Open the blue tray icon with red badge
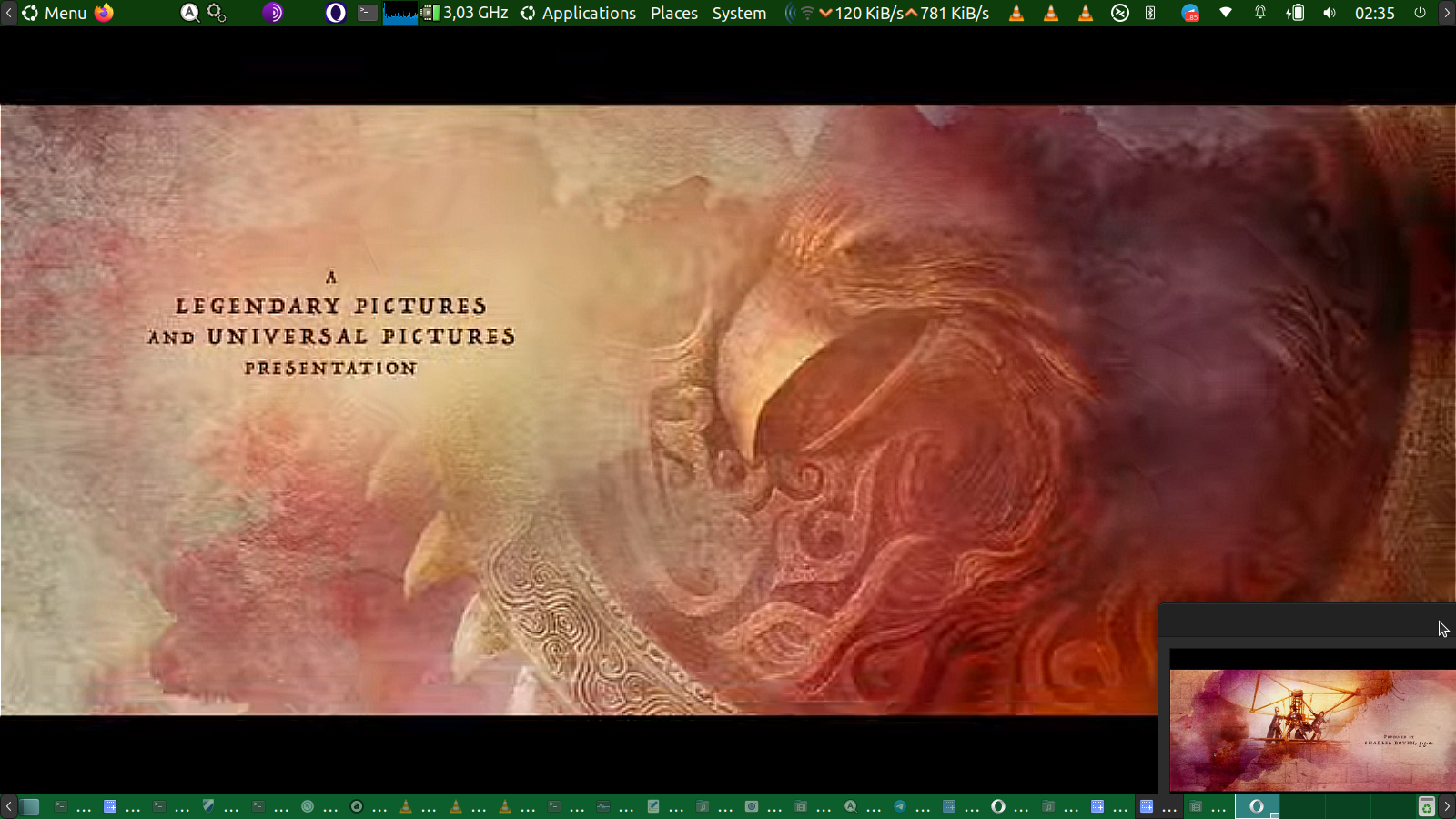The width and height of the screenshot is (1456, 819). [1190, 13]
